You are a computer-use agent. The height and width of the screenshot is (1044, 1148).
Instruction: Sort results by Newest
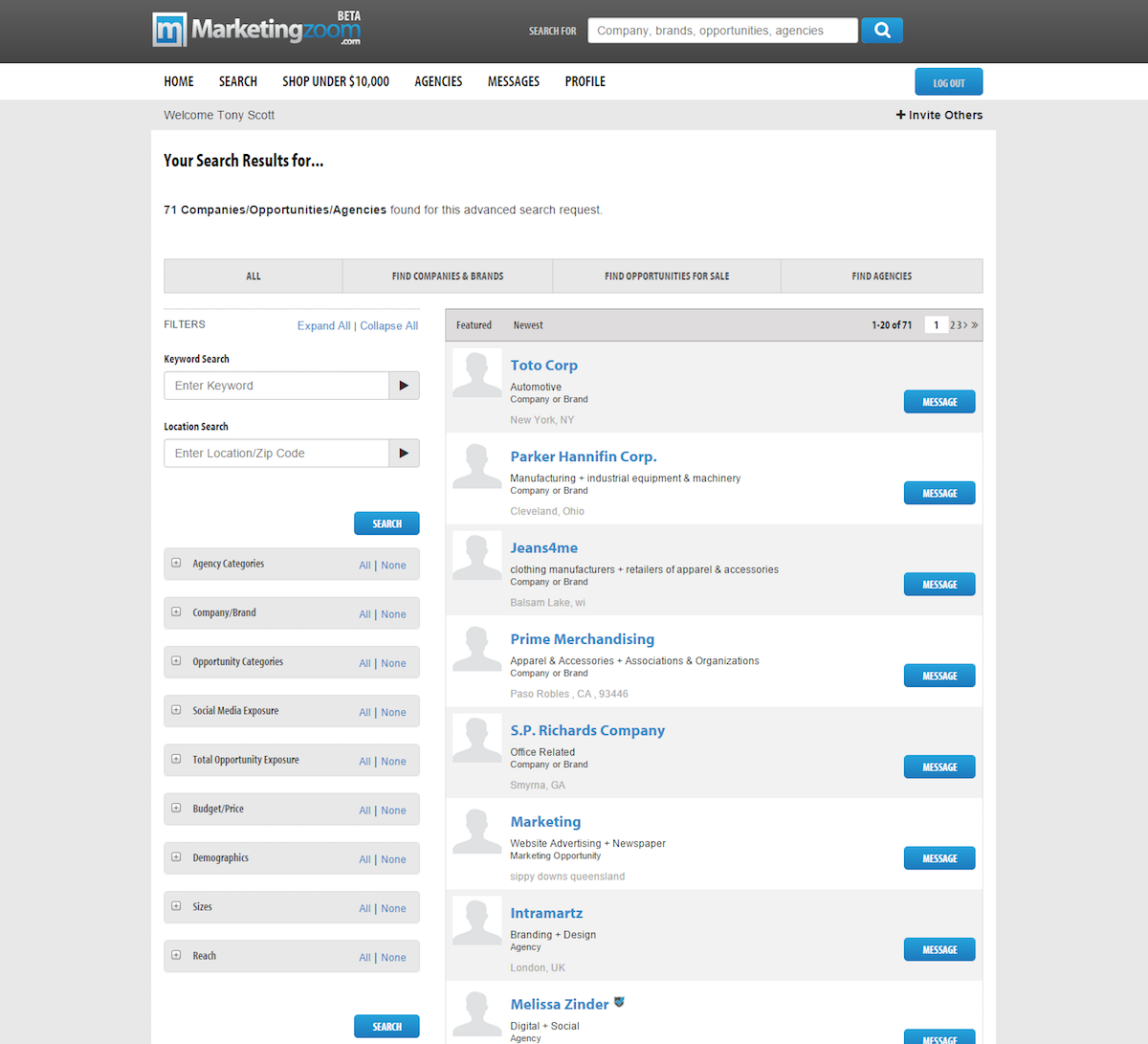(x=528, y=325)
